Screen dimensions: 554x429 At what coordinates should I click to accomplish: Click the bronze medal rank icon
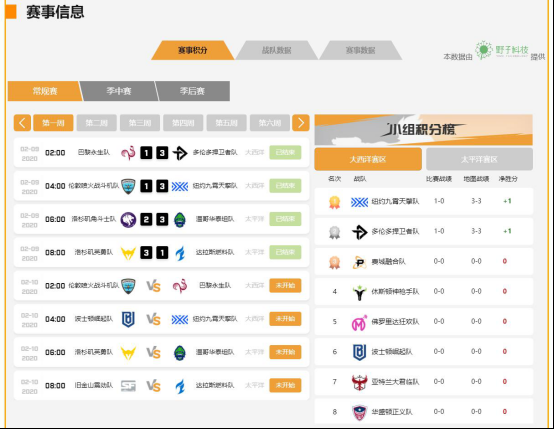(x=335, y=262)
